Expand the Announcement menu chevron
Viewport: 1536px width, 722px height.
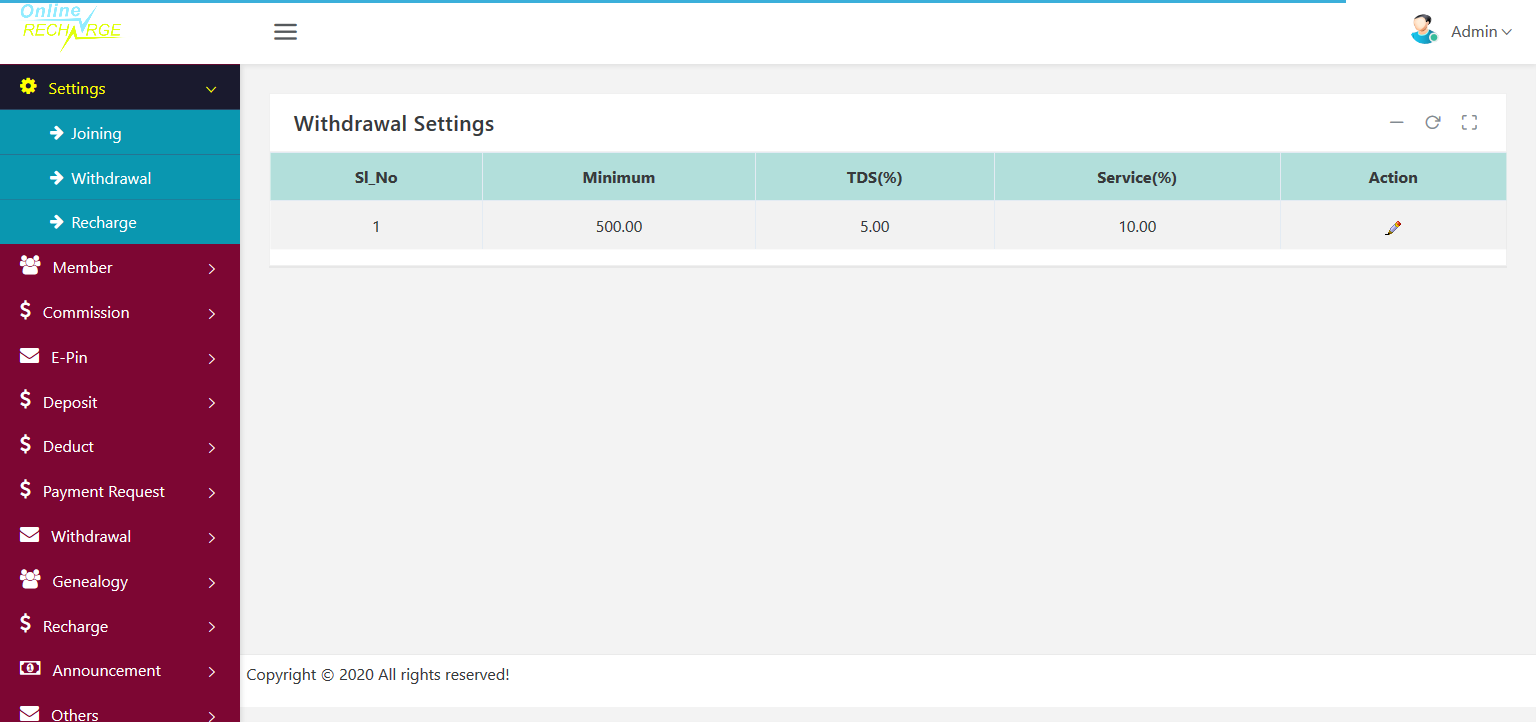pyautogui.click(x=212, y=673)
